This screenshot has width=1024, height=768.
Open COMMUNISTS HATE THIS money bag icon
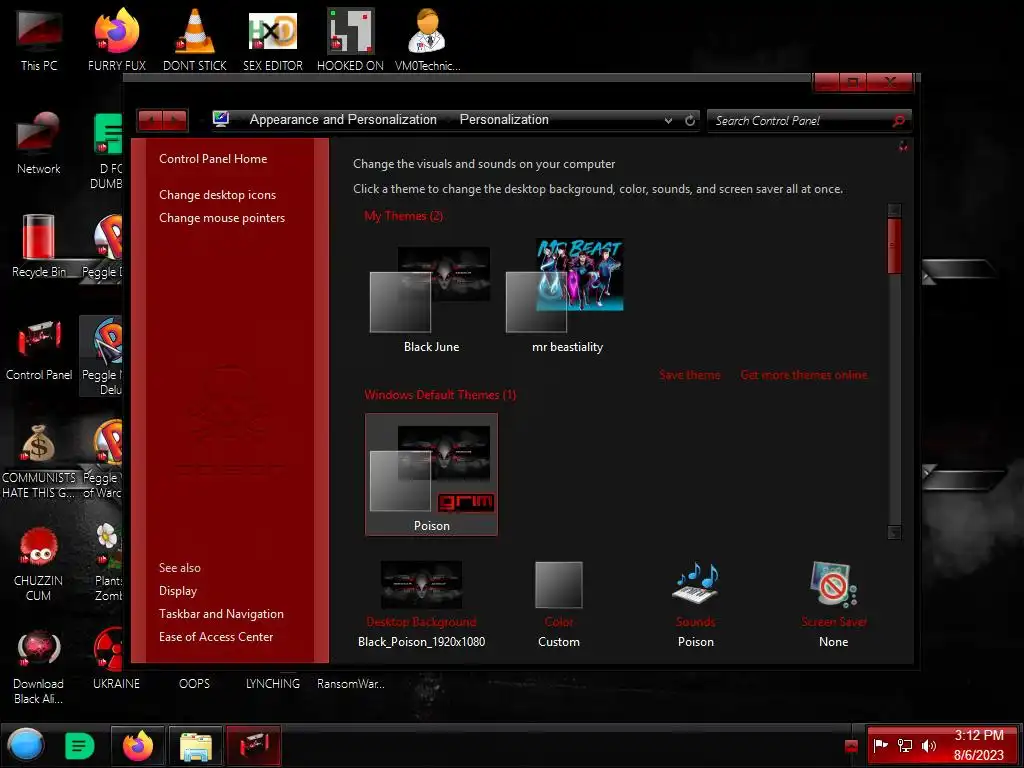(39, 460)
